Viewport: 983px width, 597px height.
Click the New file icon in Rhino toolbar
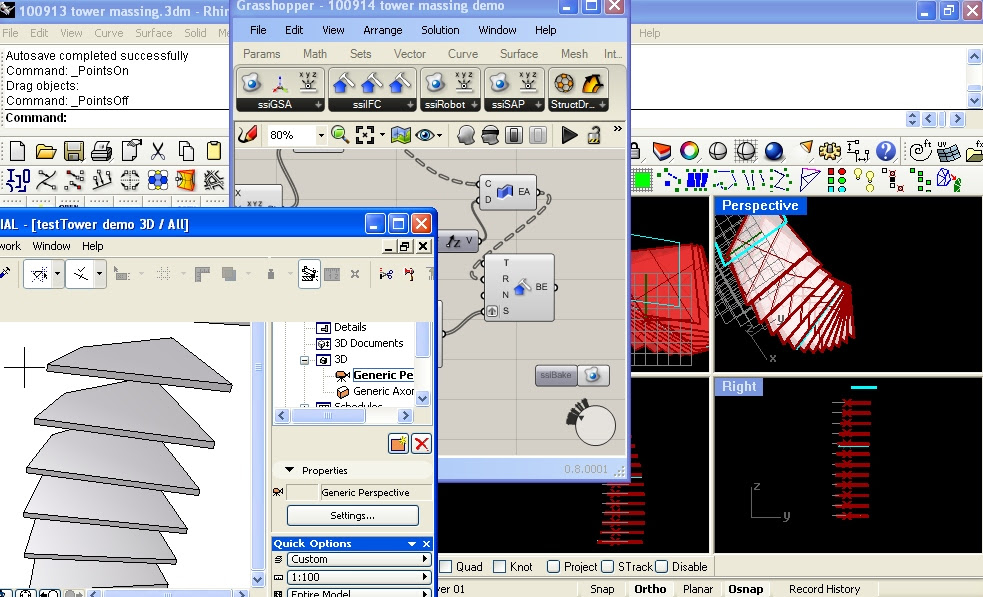tap(18, 151)
